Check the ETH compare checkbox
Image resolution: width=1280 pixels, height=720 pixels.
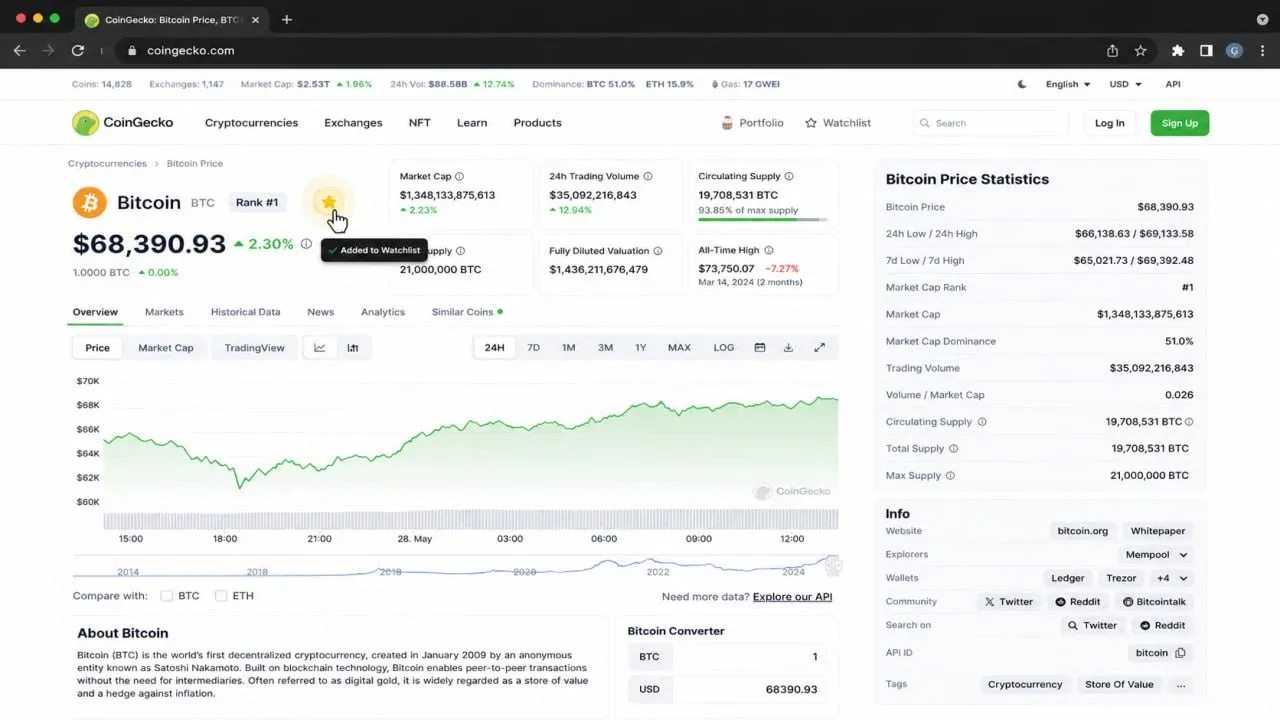(221, 596)
